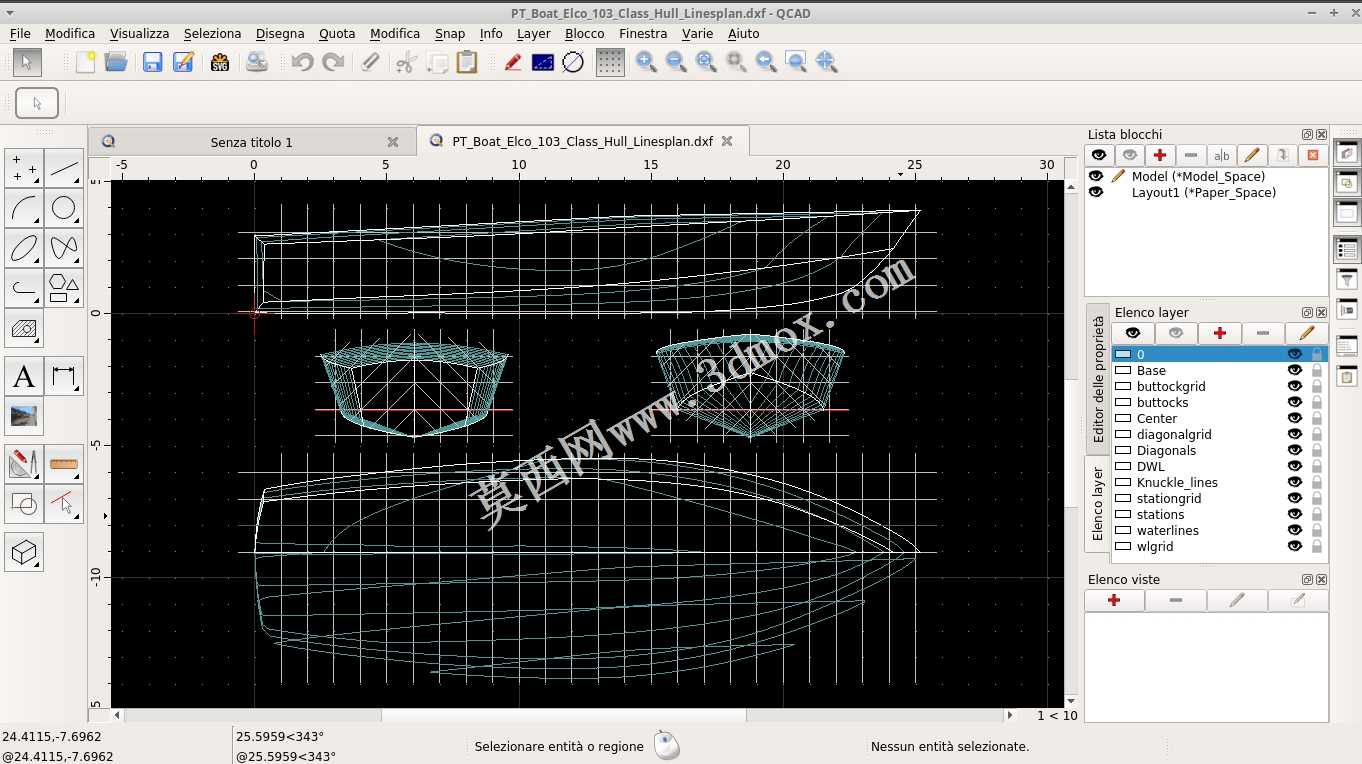Switch to the Editor delle proprietà side tab
This screenshot has height=764, width=1362.
[1098, 379]
